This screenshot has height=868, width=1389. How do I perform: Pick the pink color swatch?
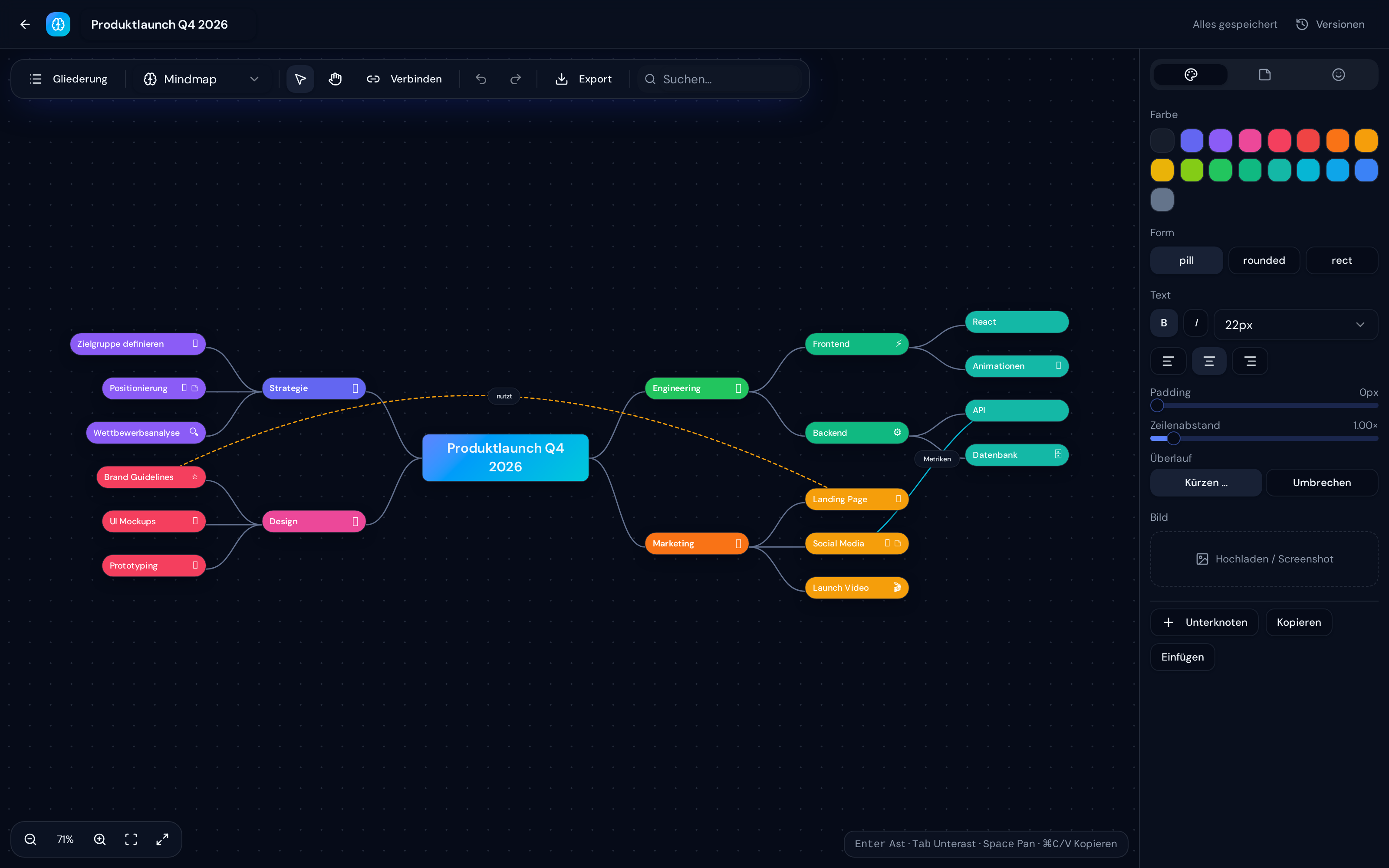(1250, 141)
